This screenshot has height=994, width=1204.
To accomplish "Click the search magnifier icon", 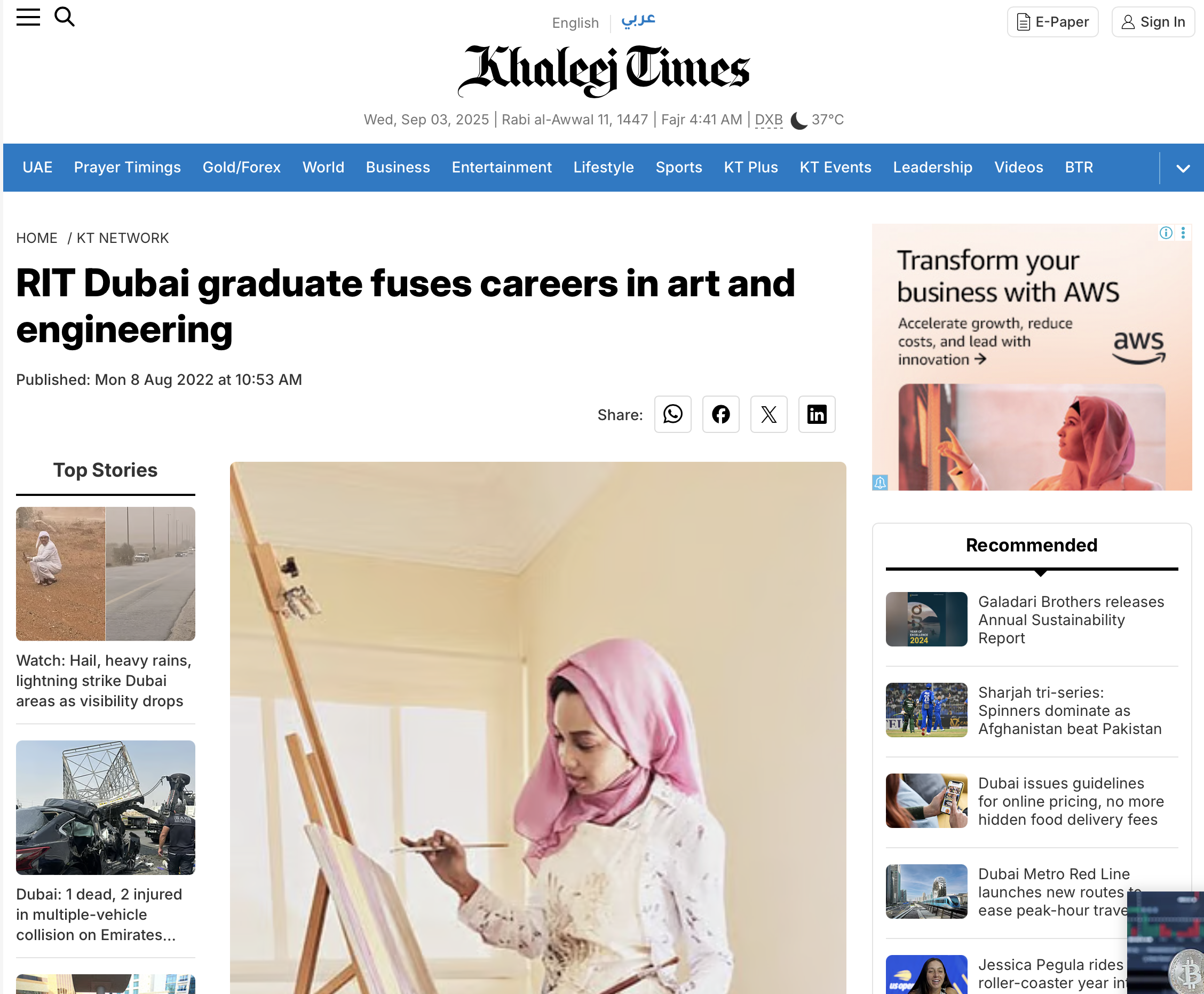I will tap(65, 17).
